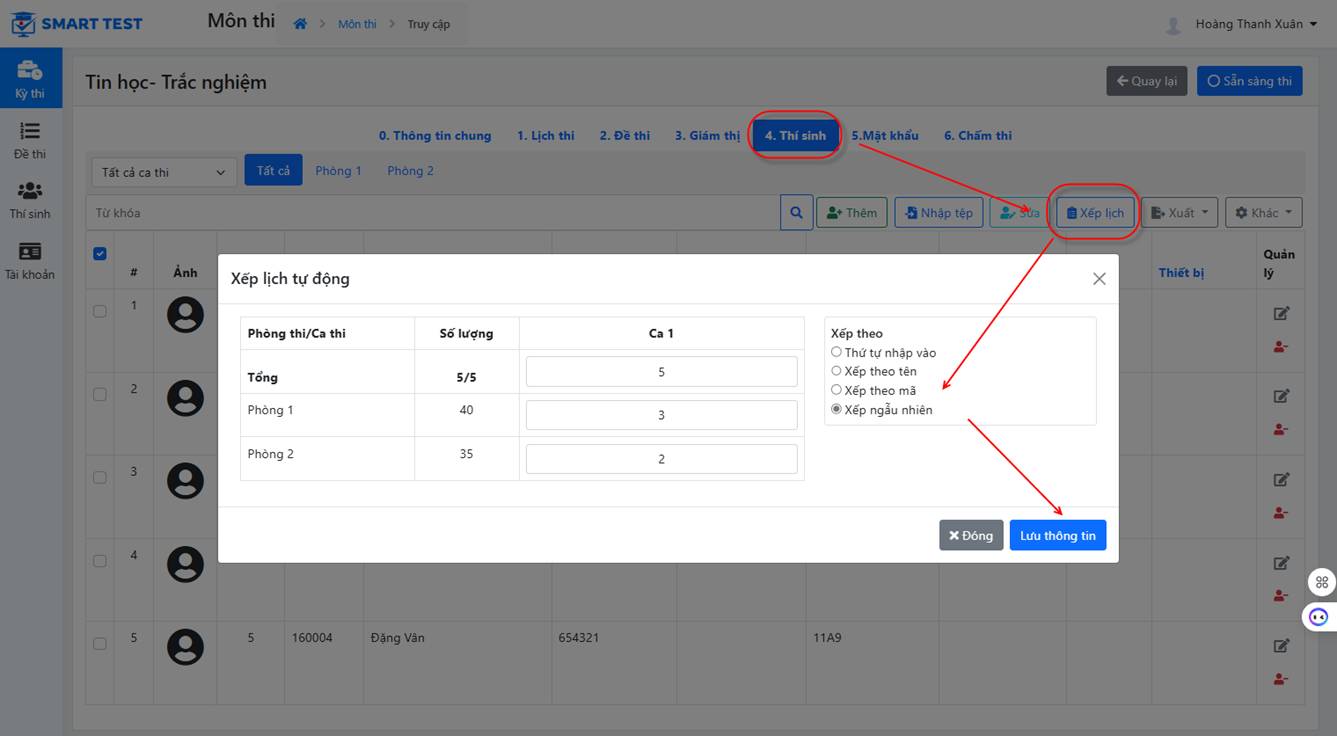Click the Từ khóa search field

pos(433,213)
